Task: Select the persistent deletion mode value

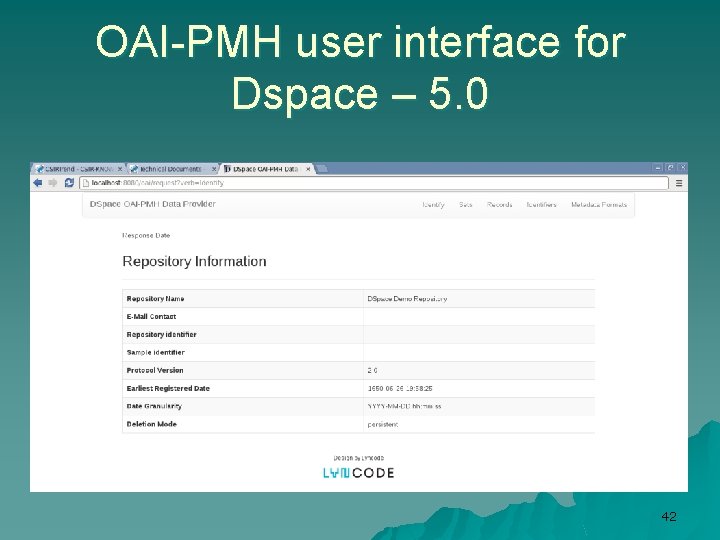Action: tap(382, 425)
